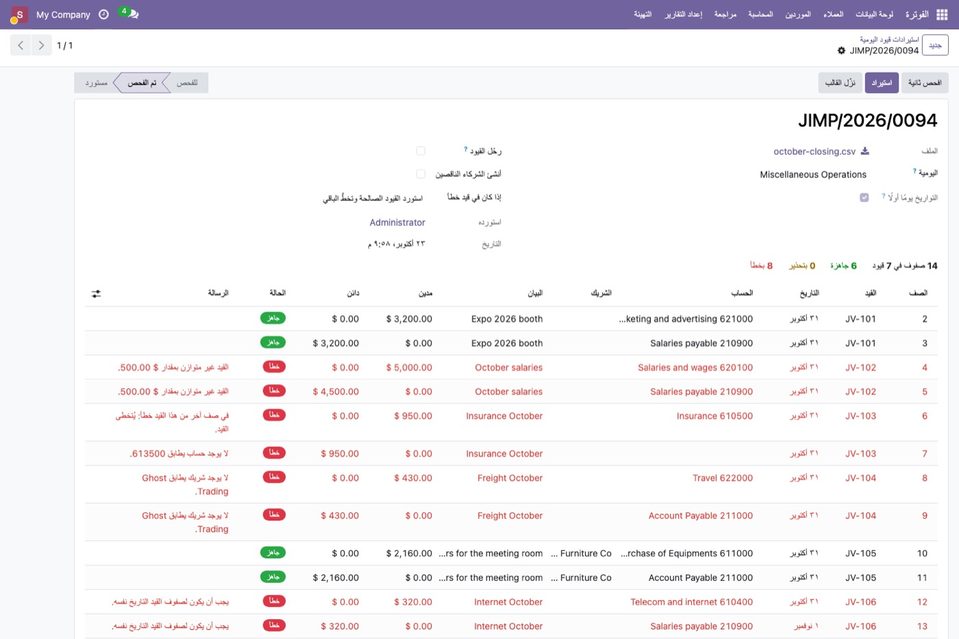Click the My Company switcher
959x639 pixels.
[63, 14]
